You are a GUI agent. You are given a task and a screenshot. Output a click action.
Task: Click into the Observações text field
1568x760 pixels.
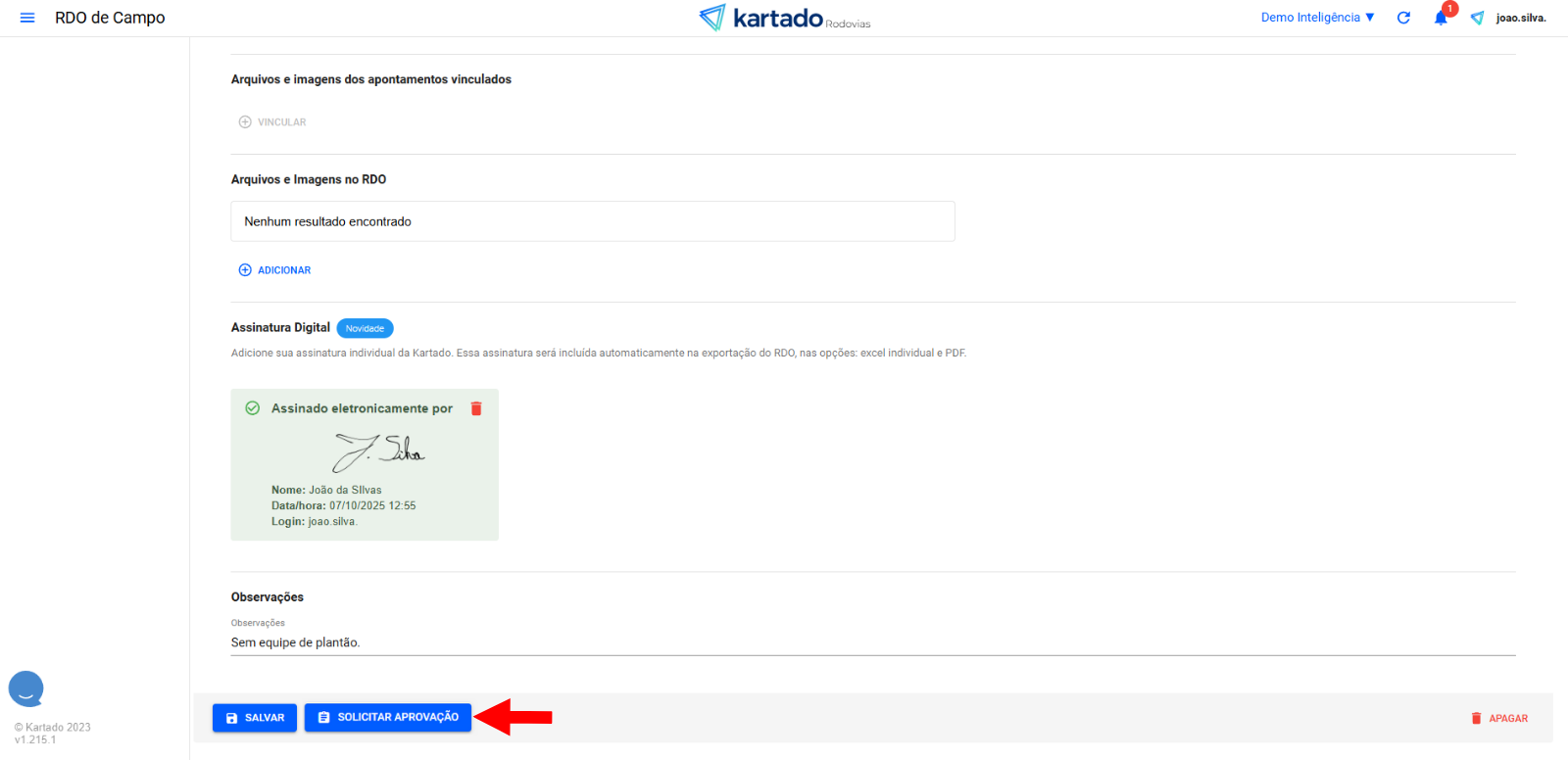(x=872, y=642)
